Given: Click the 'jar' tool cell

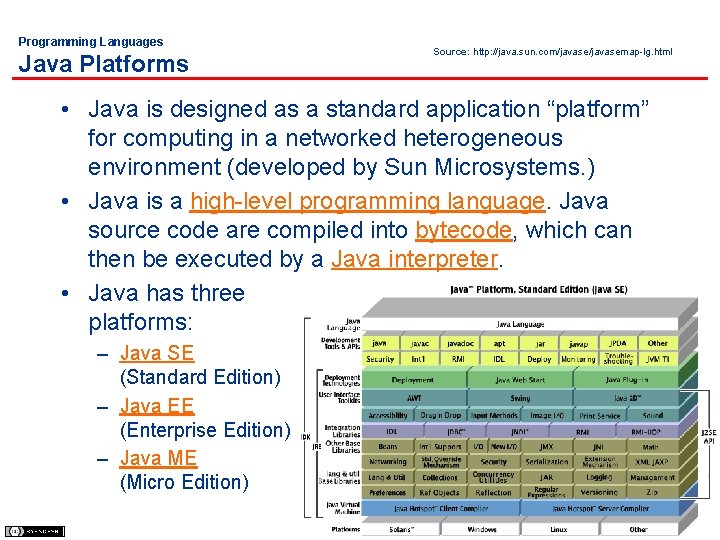Looking at the screenshot, I should 540,343.
